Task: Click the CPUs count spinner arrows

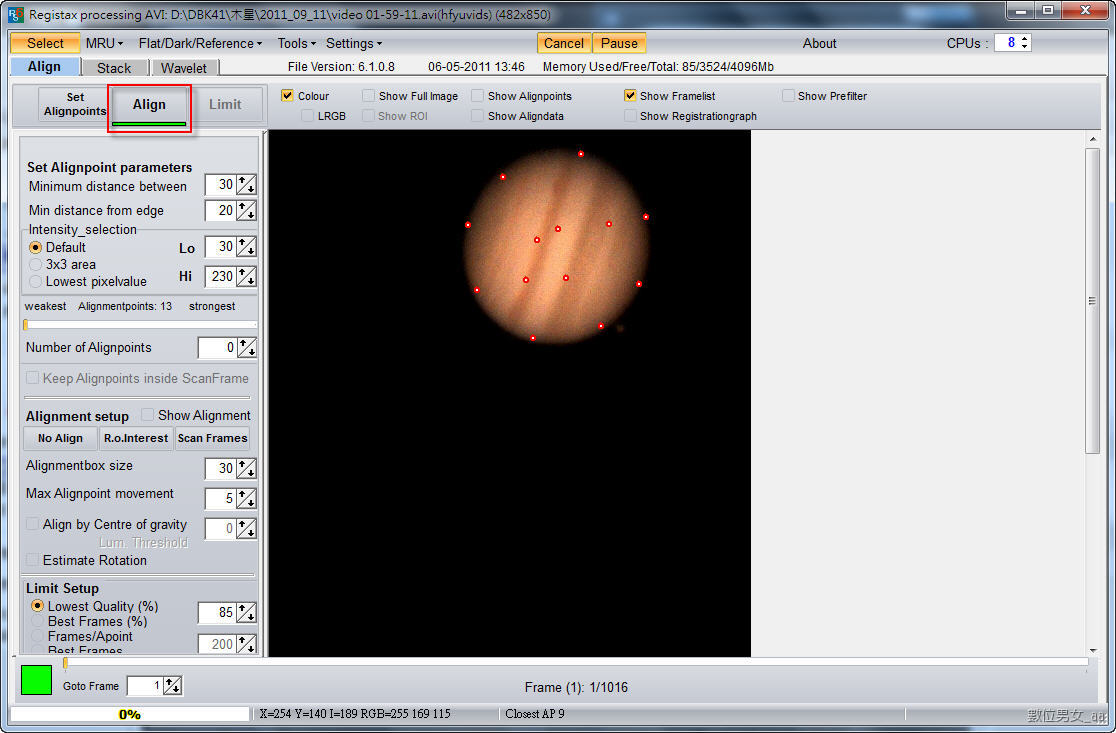Action: (1025, 43)
